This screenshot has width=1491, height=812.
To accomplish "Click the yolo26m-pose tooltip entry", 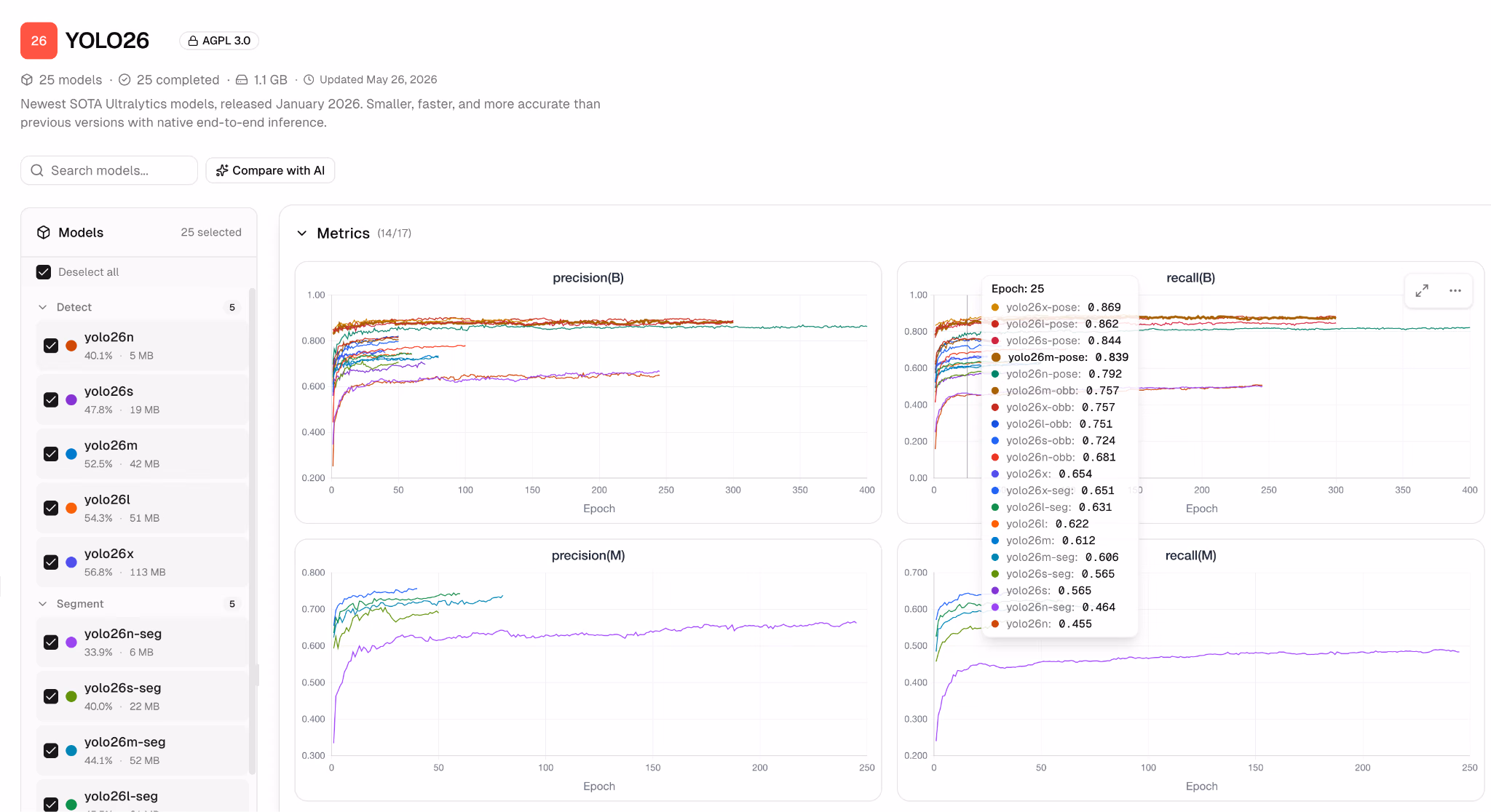I will pyautogui.click(x=1060, y=357).
